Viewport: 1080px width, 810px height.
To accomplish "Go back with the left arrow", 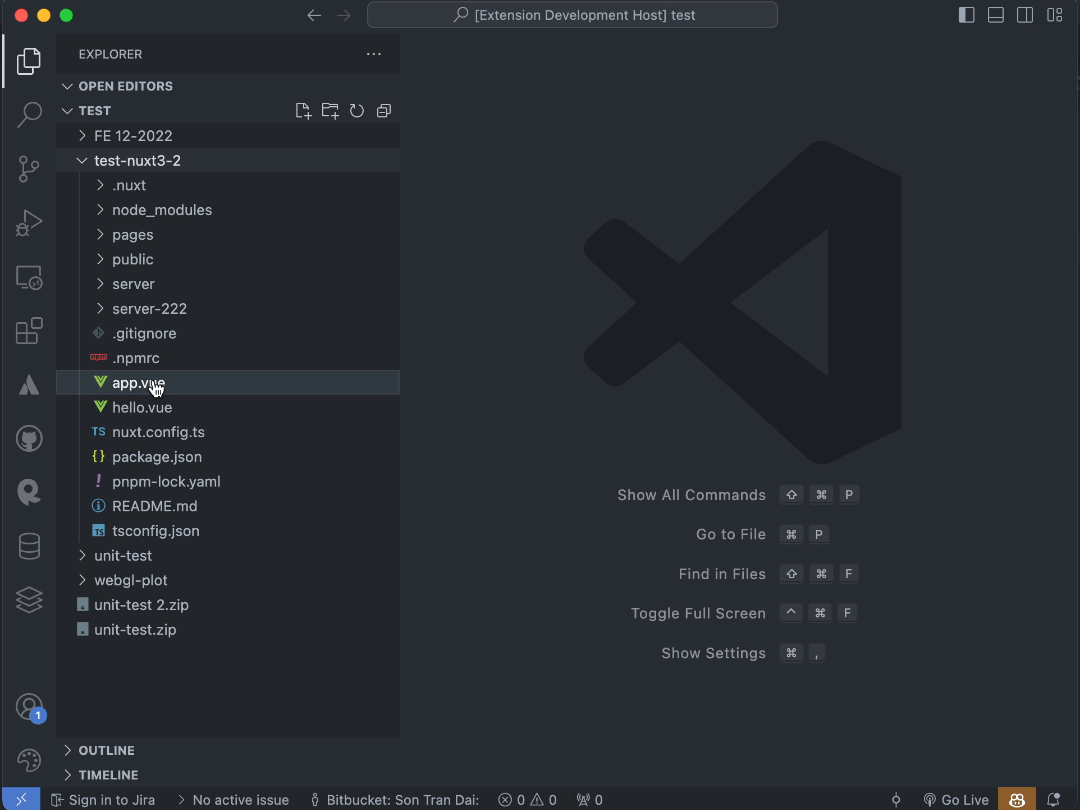I will pos(314,15).
